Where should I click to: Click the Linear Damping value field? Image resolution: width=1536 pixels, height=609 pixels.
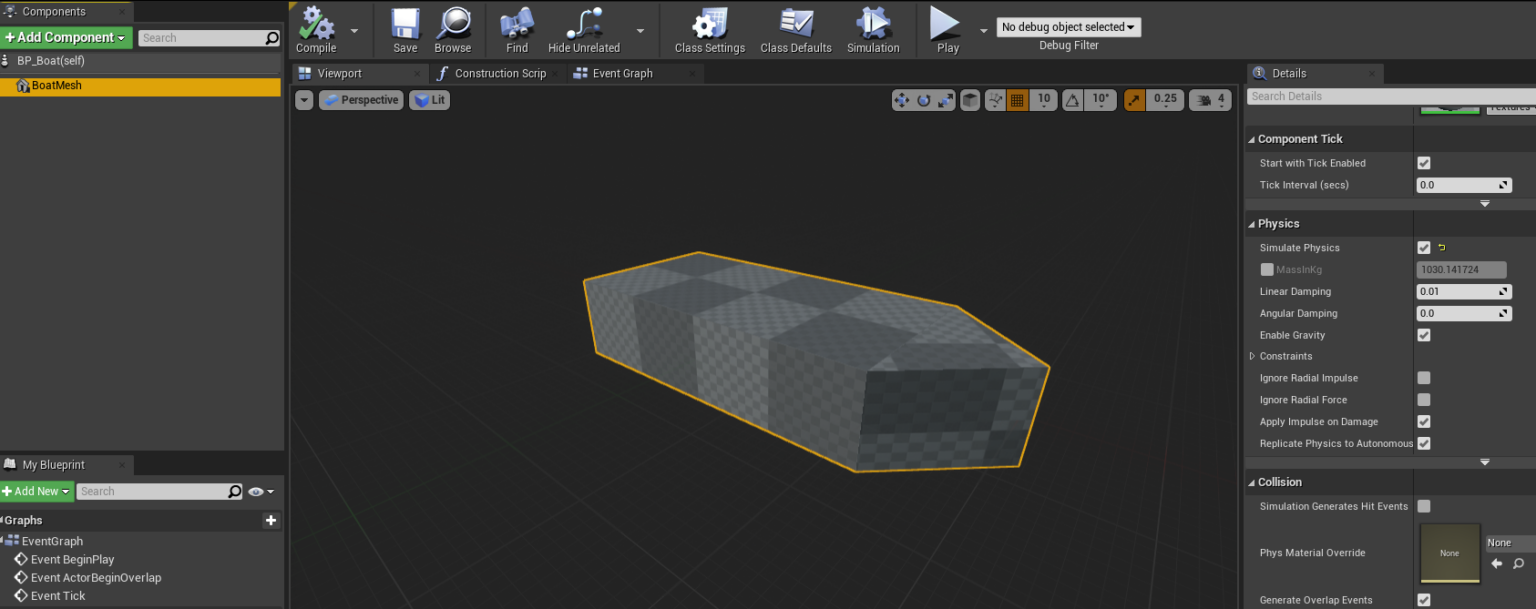[x=1457, y=292]
